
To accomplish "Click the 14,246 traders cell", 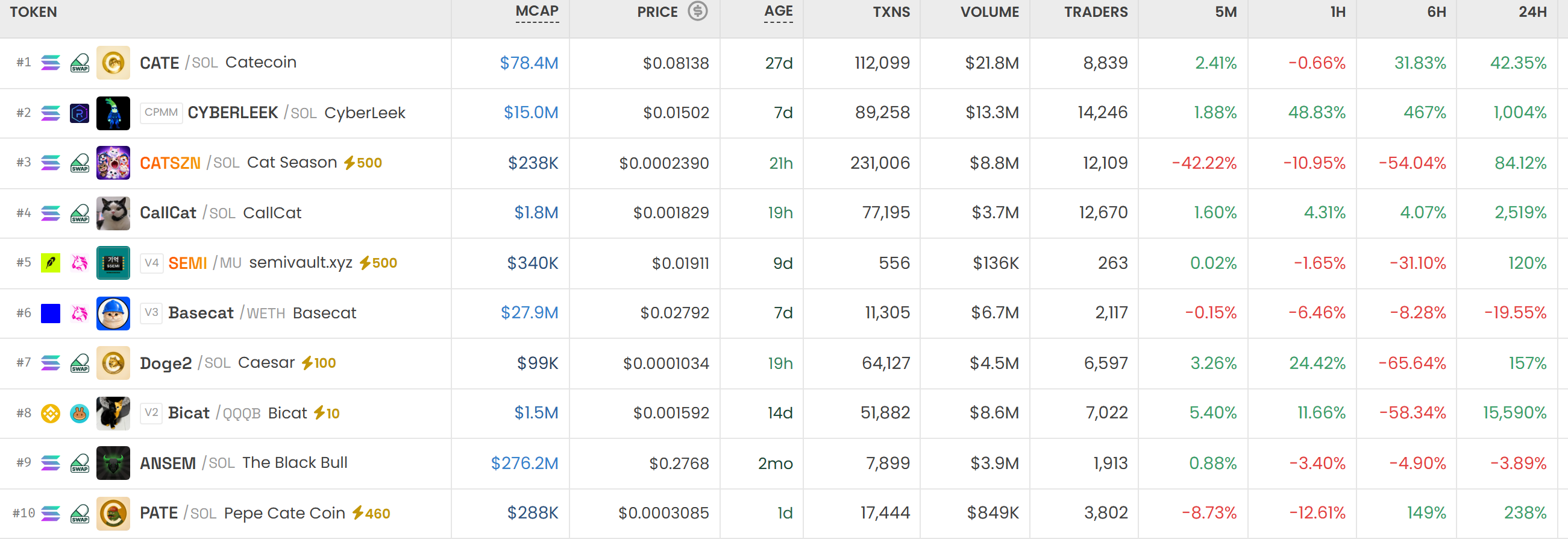I will 1102,113.
